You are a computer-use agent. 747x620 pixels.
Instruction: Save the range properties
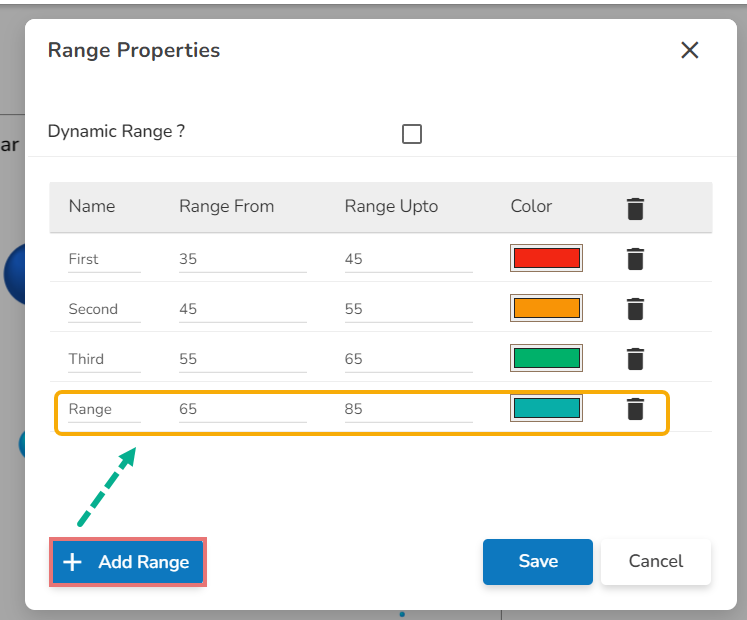pos(538,562)
